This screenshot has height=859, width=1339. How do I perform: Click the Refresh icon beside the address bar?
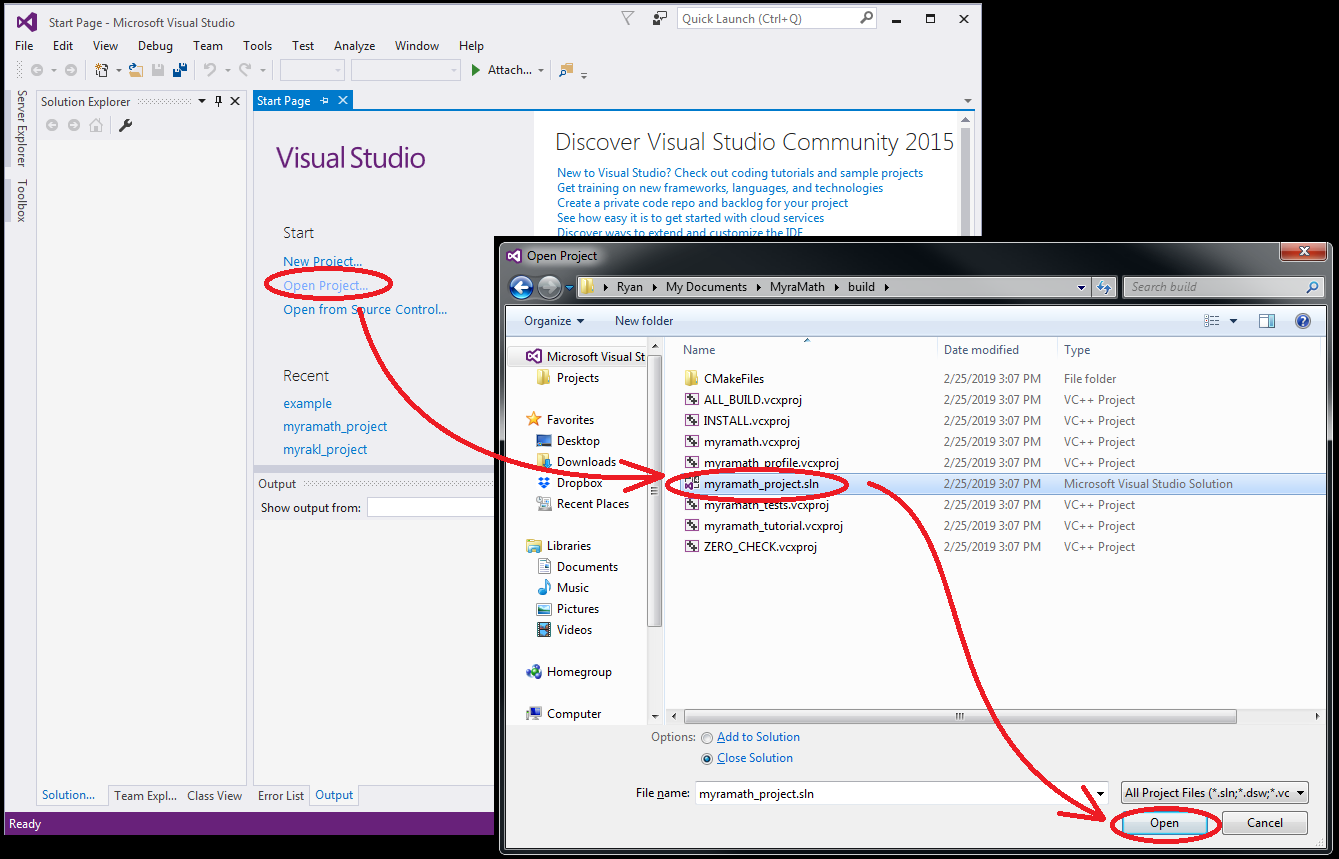point(1104,287)
